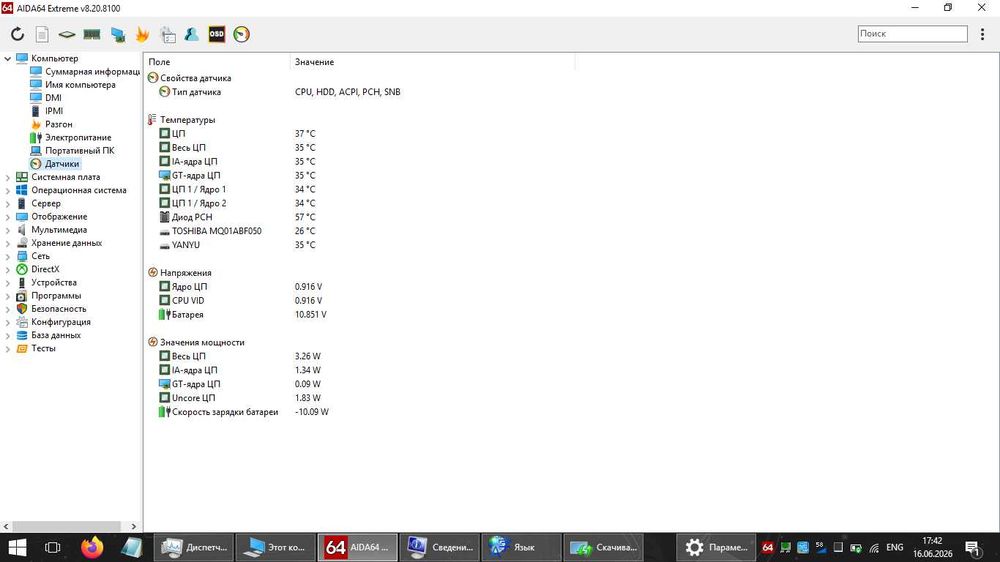
Task: Click the Свойства датчика section icon
Action: click(x=152, y=78)
